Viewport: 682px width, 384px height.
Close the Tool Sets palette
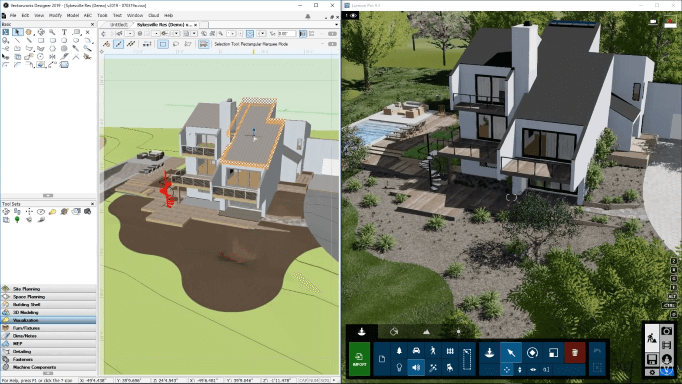(92, 204)
